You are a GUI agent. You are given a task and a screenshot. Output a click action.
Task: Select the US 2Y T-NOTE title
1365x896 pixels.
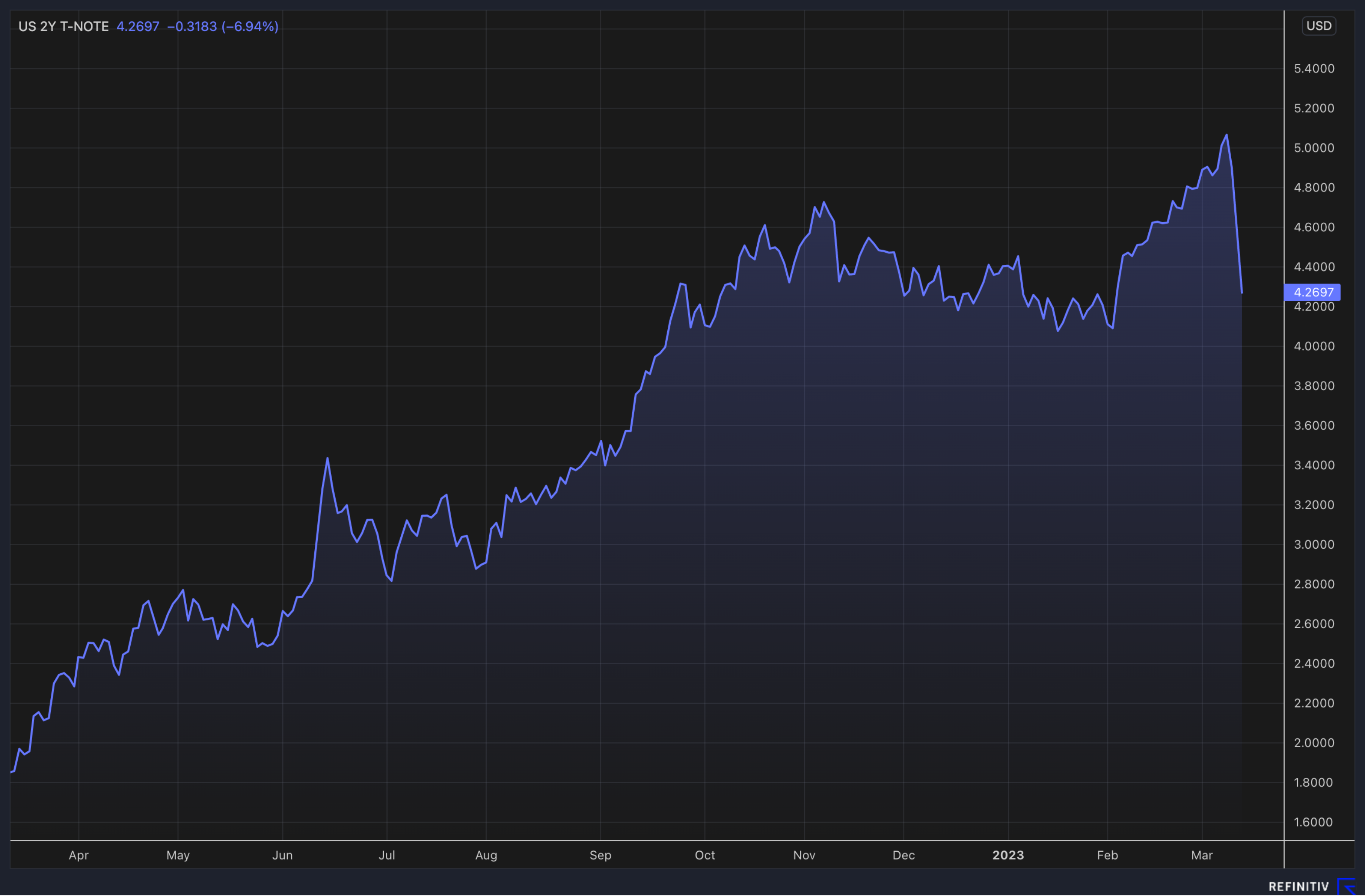pos(64,26)
